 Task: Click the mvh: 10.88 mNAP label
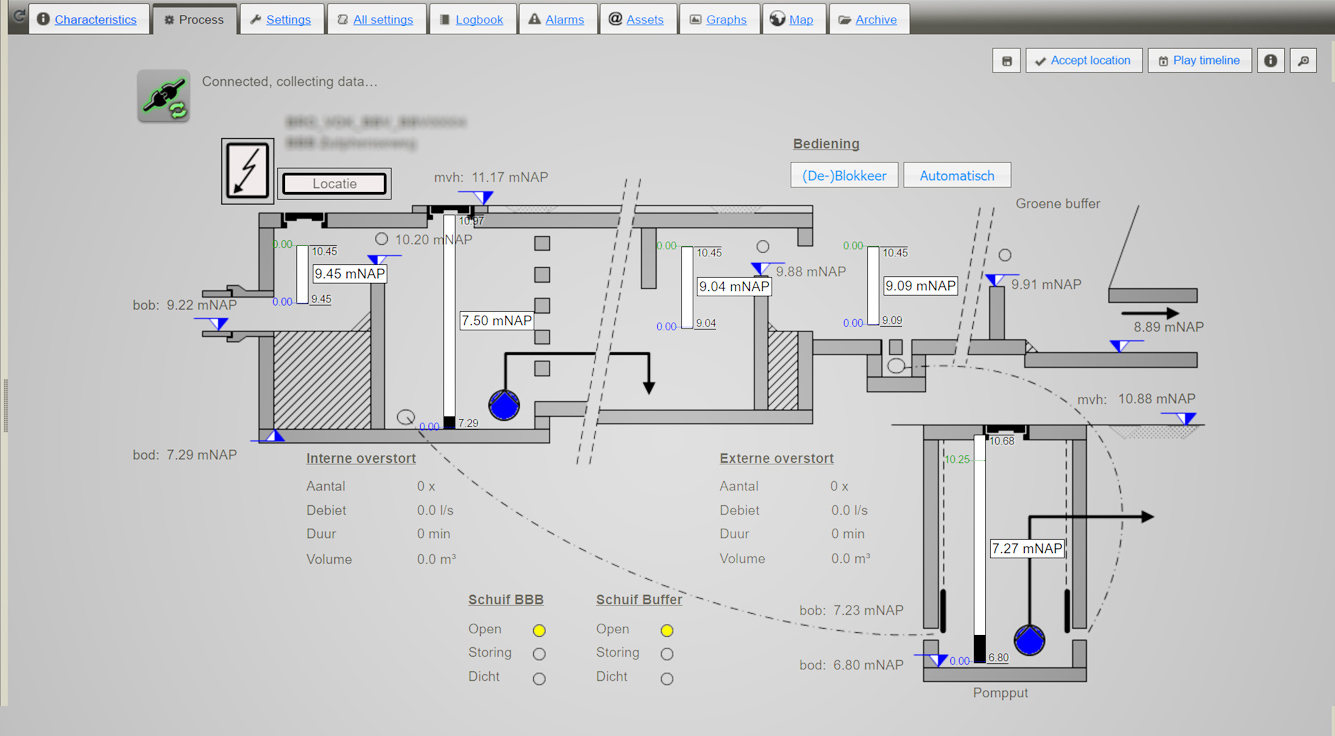click(1136, 399)
